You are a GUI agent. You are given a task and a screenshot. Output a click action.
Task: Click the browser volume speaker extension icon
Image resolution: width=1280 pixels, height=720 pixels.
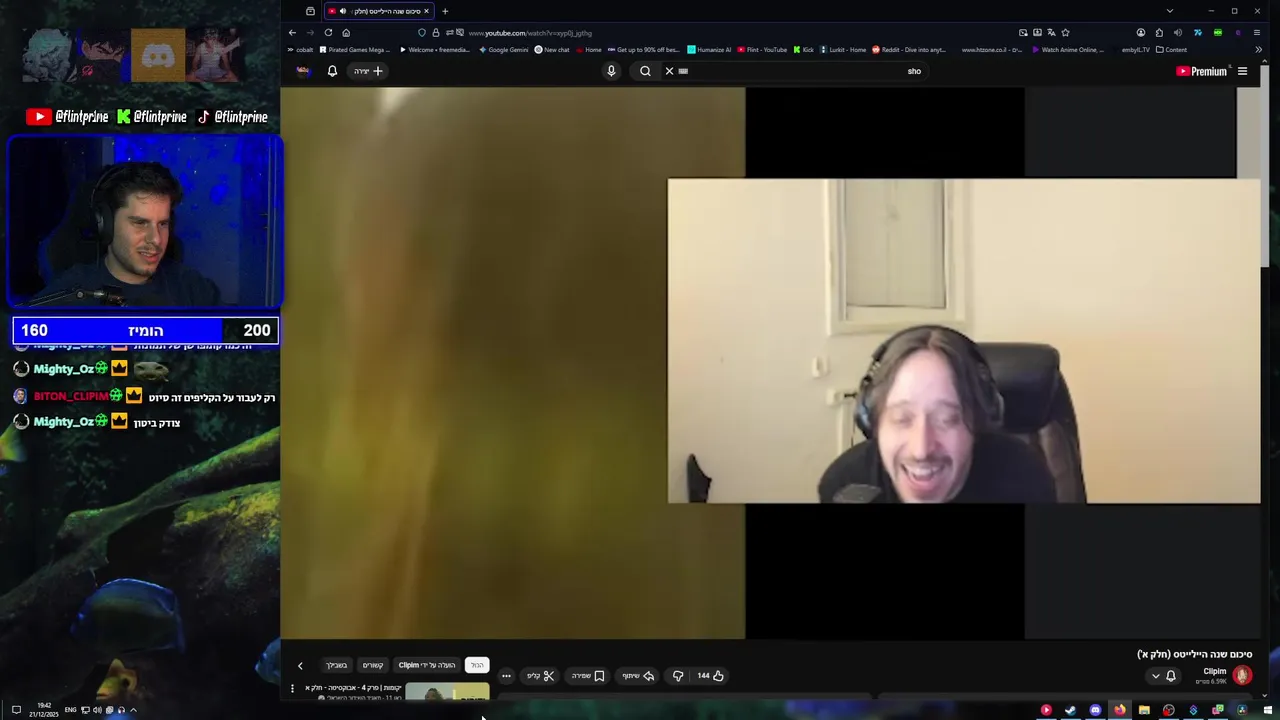pos(1177,32)
